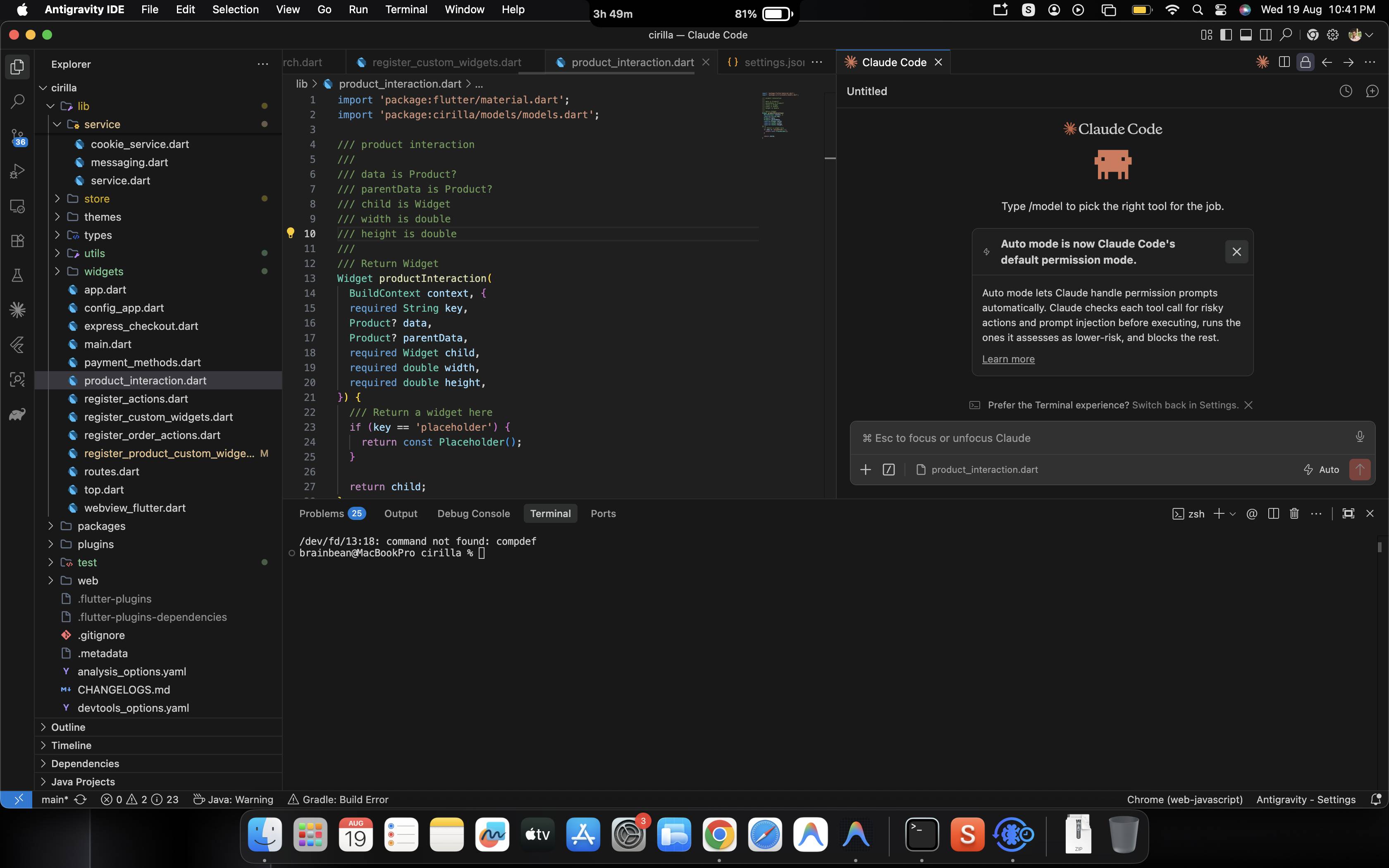Viewport: 1389px width, 868px height.
Task: Open the Extensions view icon
Action: 17,241
